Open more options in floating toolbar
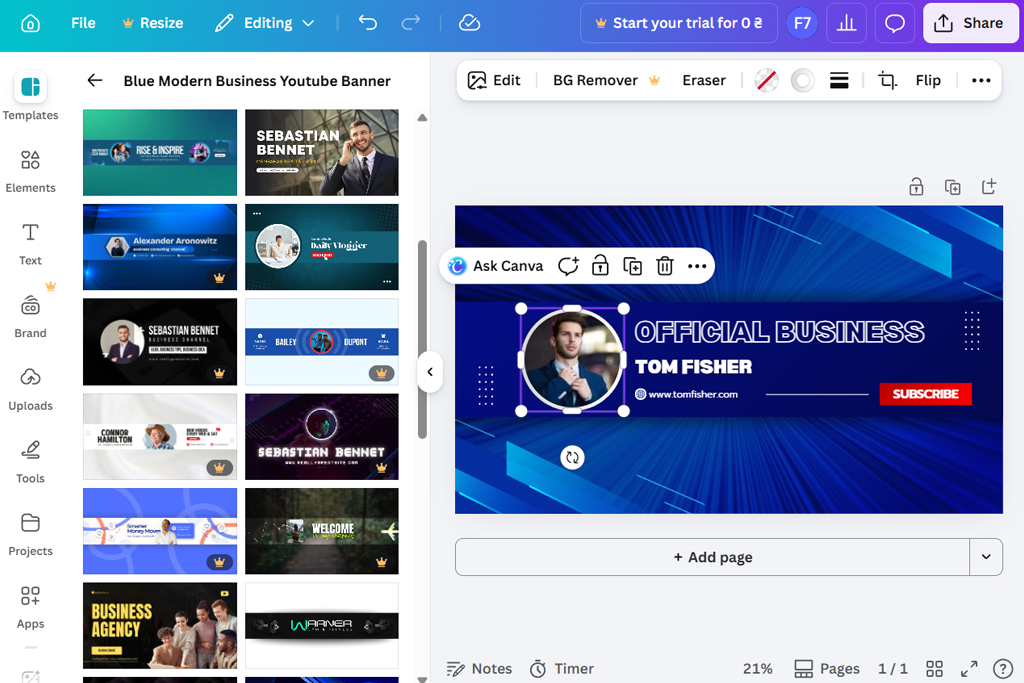 coord(697,266)
